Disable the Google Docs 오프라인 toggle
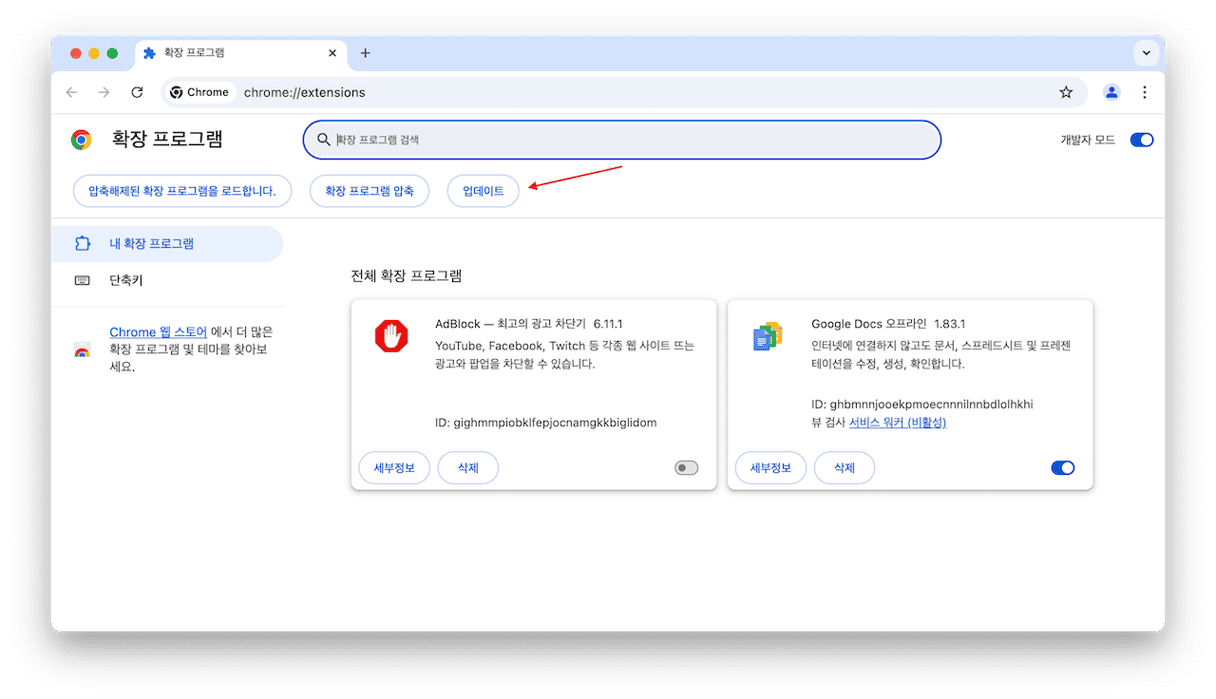Screen dimensions: 1216x699 [1062, 468]
